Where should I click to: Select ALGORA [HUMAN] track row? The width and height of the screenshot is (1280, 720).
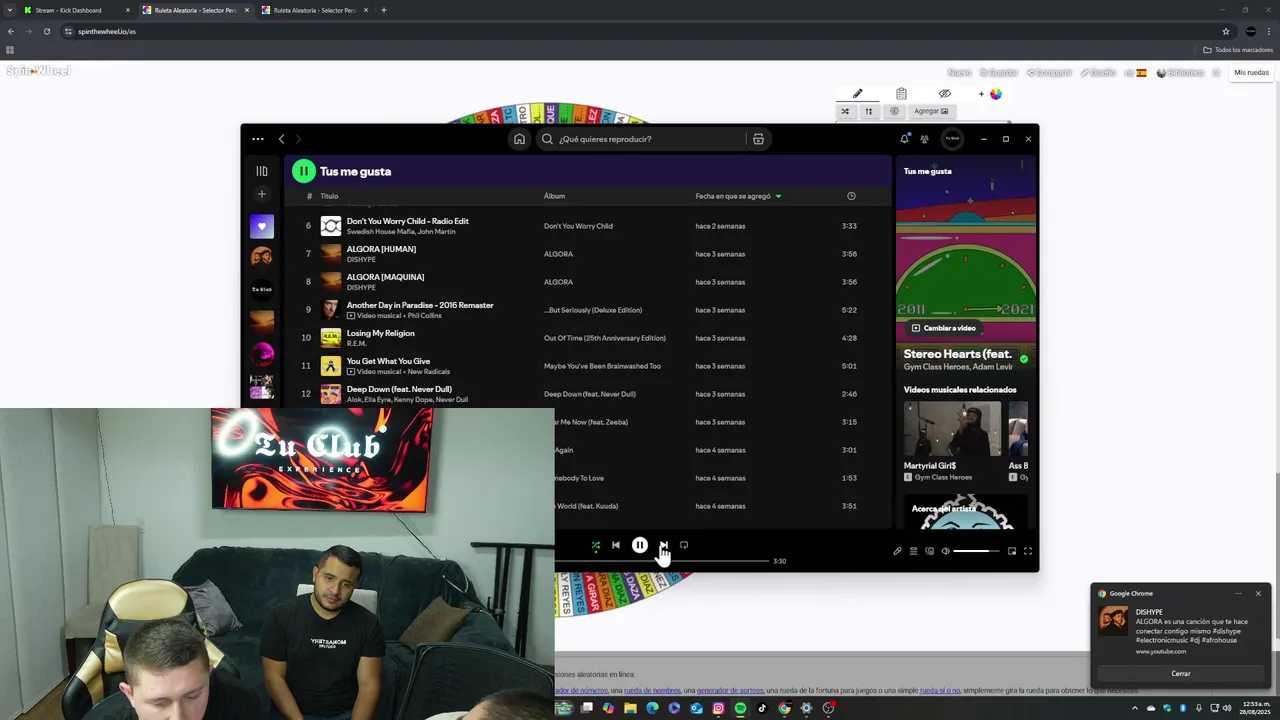point(587,254)
